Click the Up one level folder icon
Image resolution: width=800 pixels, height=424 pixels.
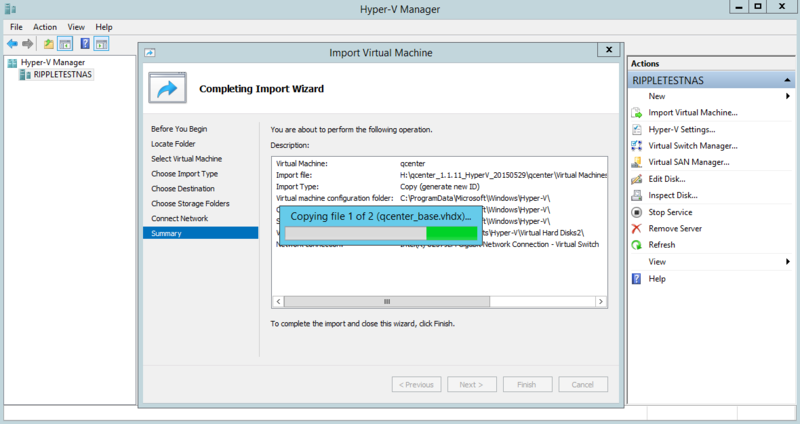coord(48,44)
